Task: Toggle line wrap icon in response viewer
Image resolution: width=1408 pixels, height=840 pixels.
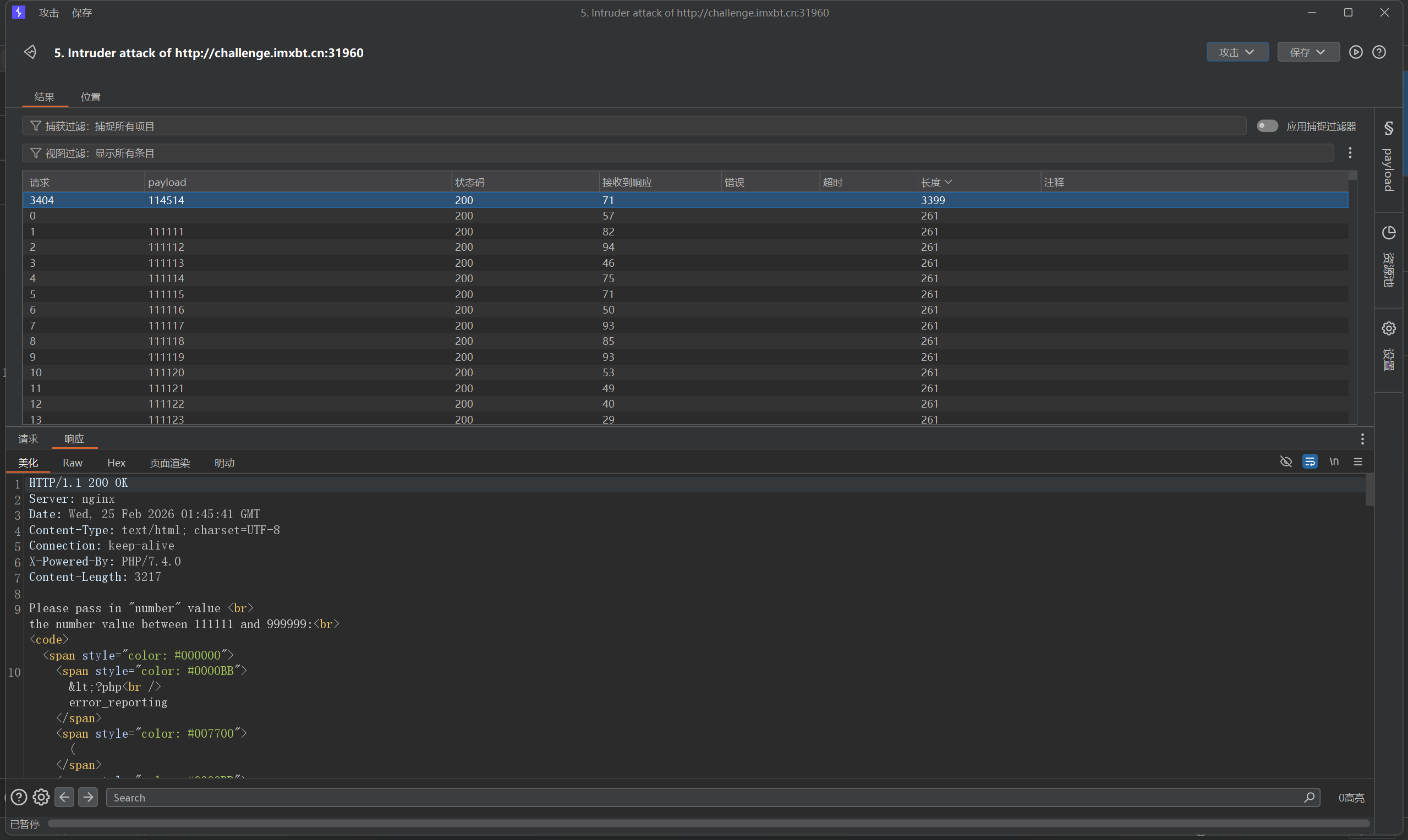Action: [x=1310, y=462]
